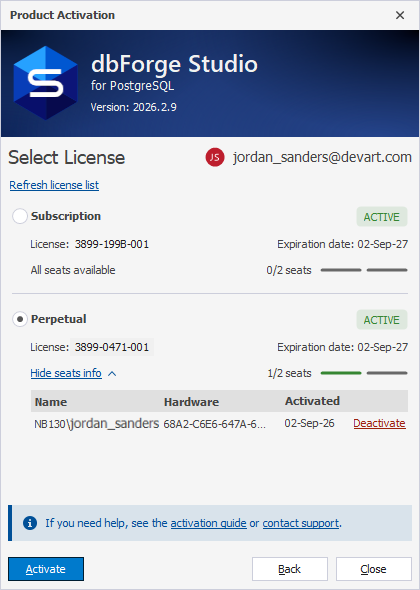Click the 0/2 seats label
420x590 pixels.
tap(289, 270)
